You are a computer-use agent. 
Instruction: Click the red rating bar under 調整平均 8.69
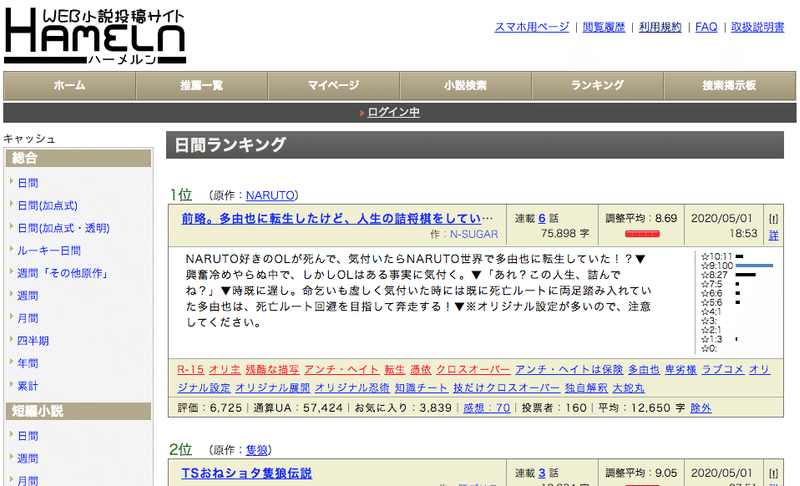(x=642, y=234)
